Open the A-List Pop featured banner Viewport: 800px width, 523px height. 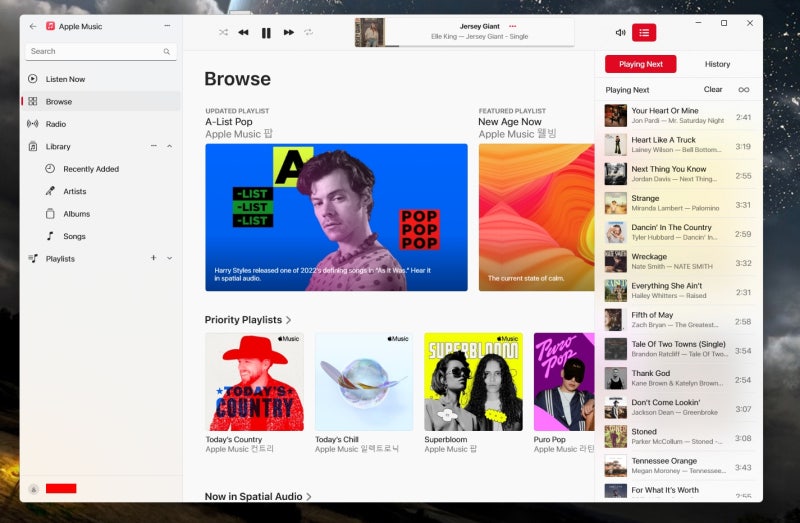tap(336, 217)
